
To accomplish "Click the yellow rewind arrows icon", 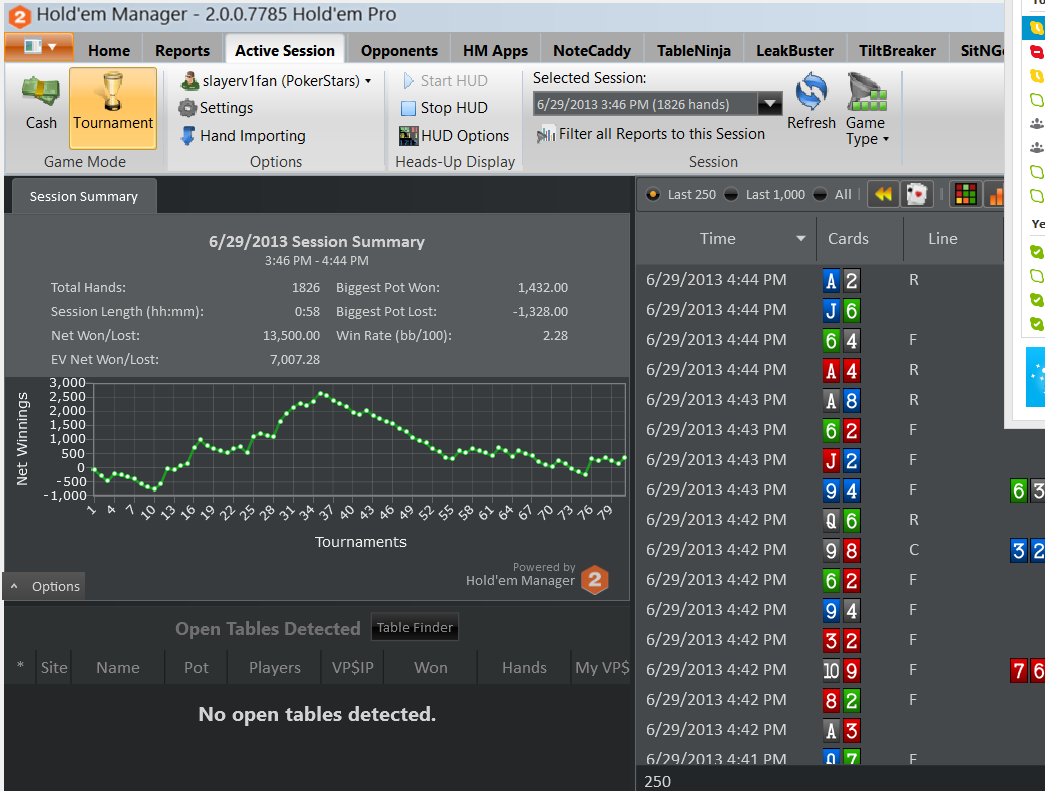I will [x=884, y=195].
